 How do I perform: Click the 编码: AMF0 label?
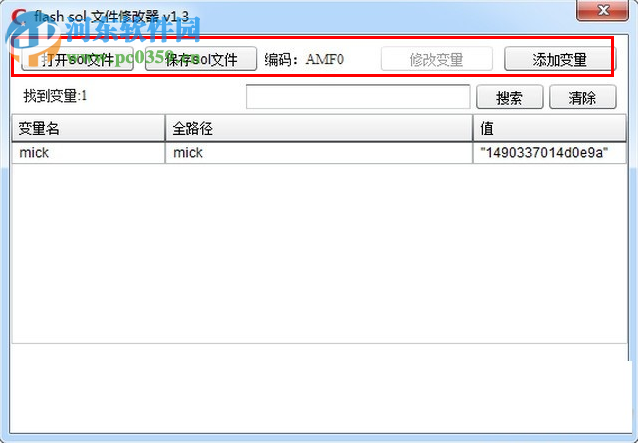click(304, 59)
